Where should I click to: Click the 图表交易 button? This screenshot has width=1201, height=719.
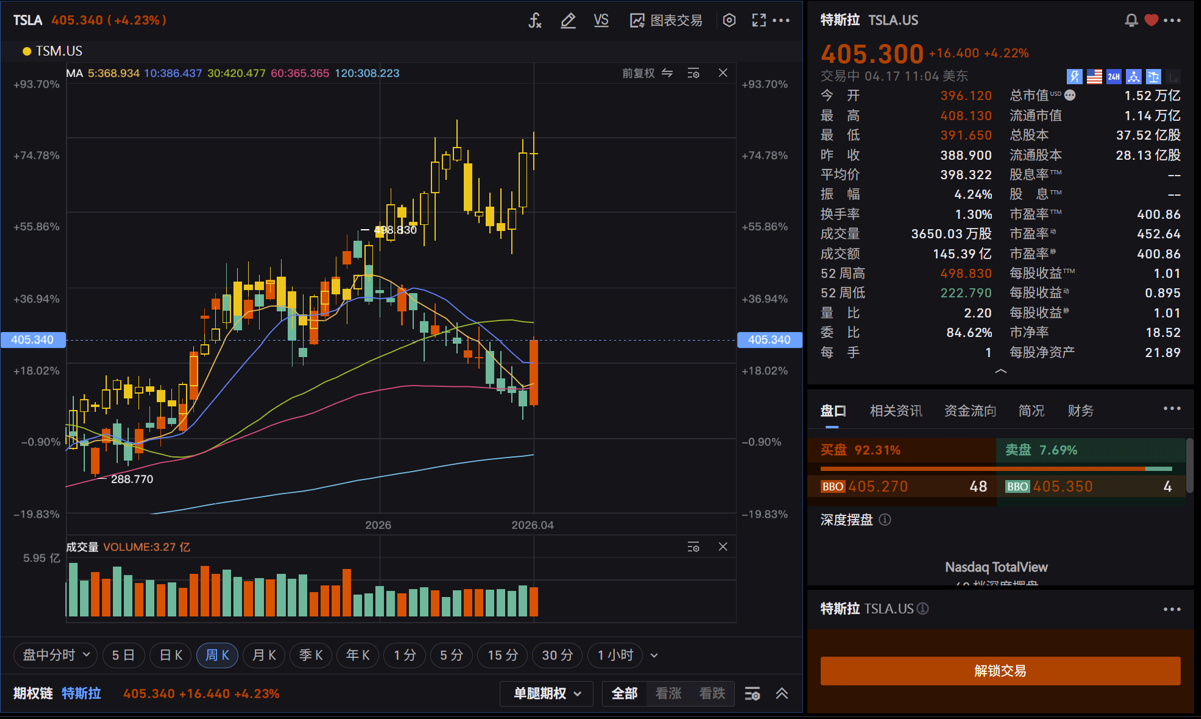[x=666, y=20]
